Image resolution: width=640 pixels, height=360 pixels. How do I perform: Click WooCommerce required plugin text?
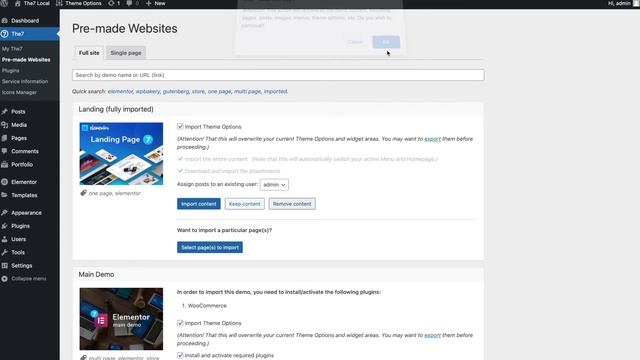pos(207,305)
